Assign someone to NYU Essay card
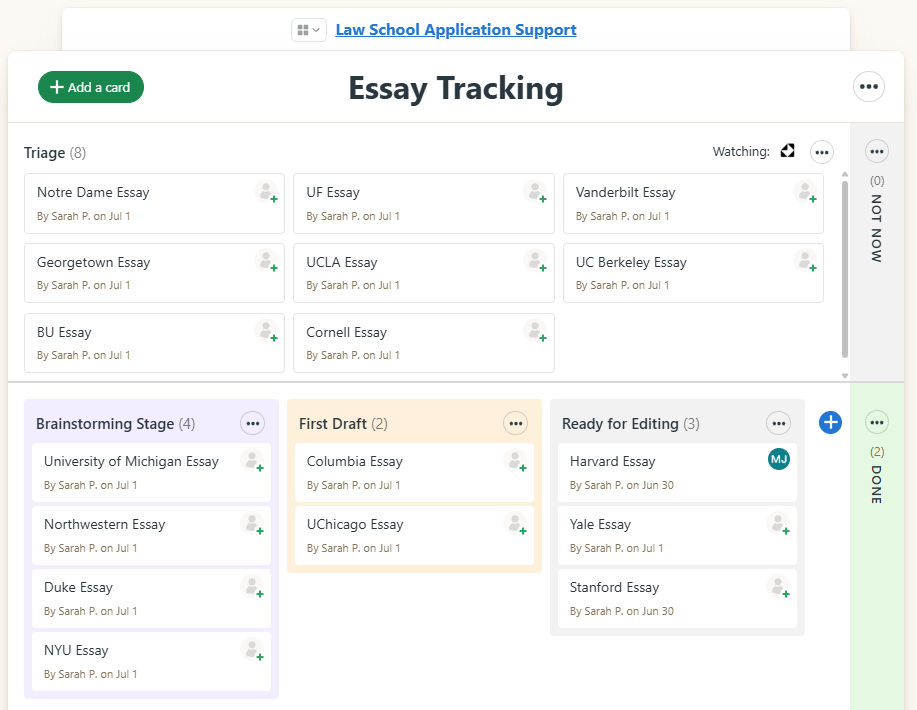This screenshot has height=710, width=917. 253,650
